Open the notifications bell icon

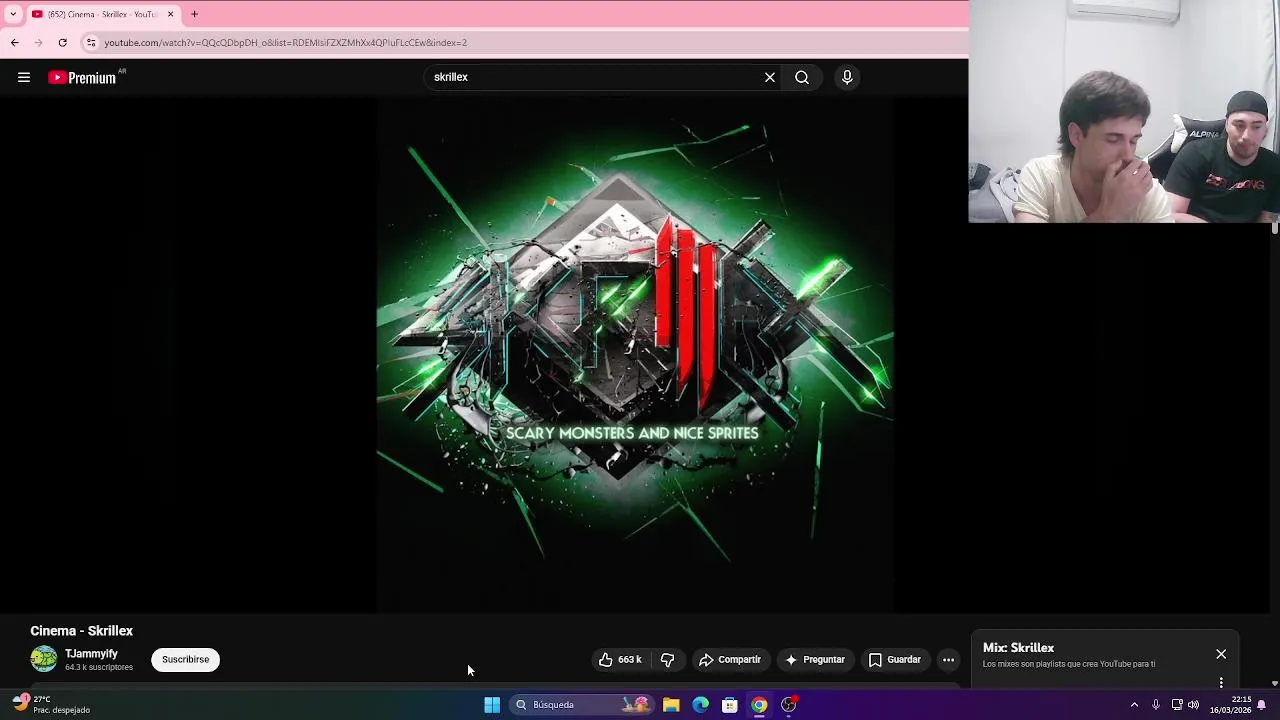click(1262, 705)
